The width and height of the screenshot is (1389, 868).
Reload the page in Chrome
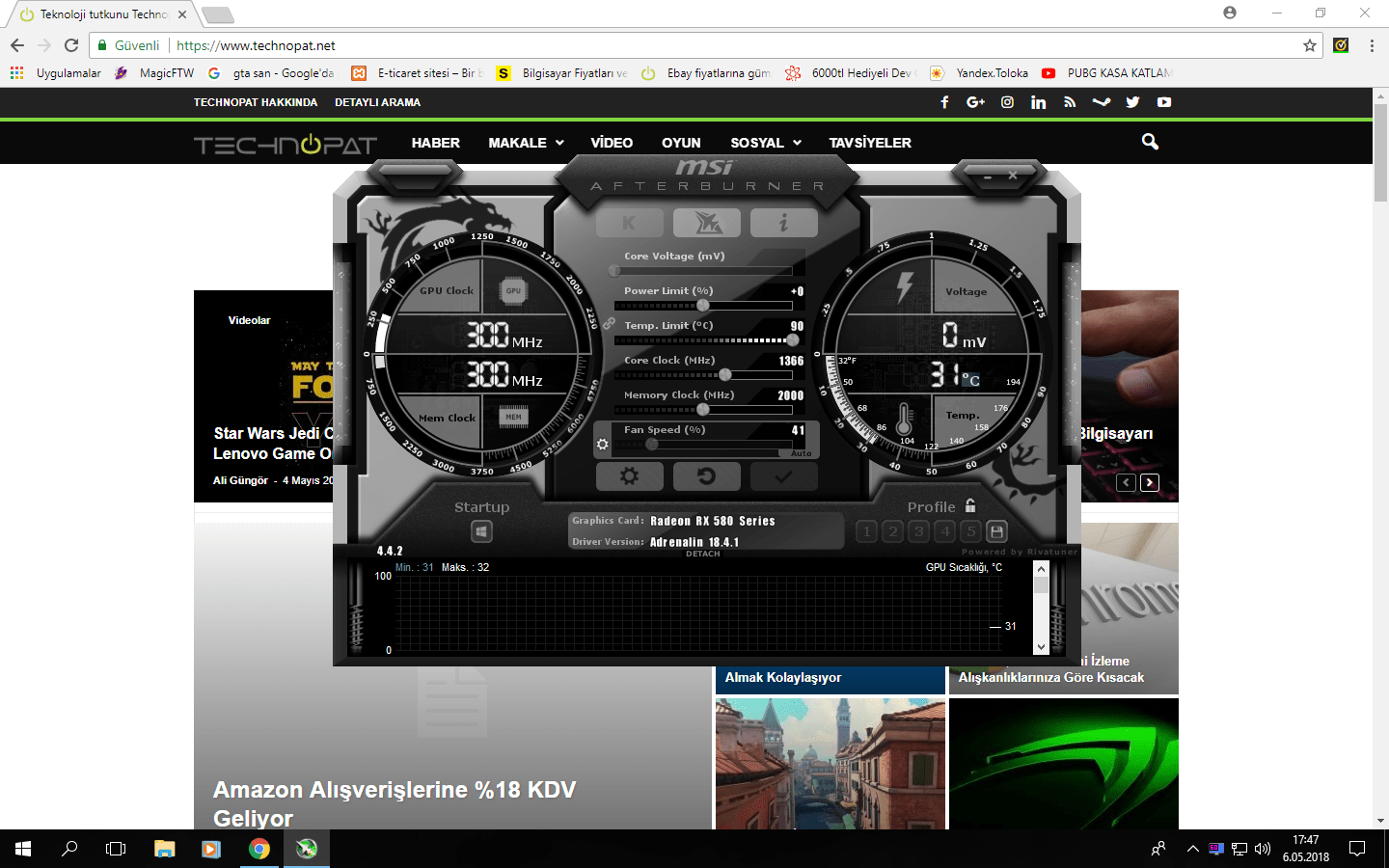[x=71, y=45]
